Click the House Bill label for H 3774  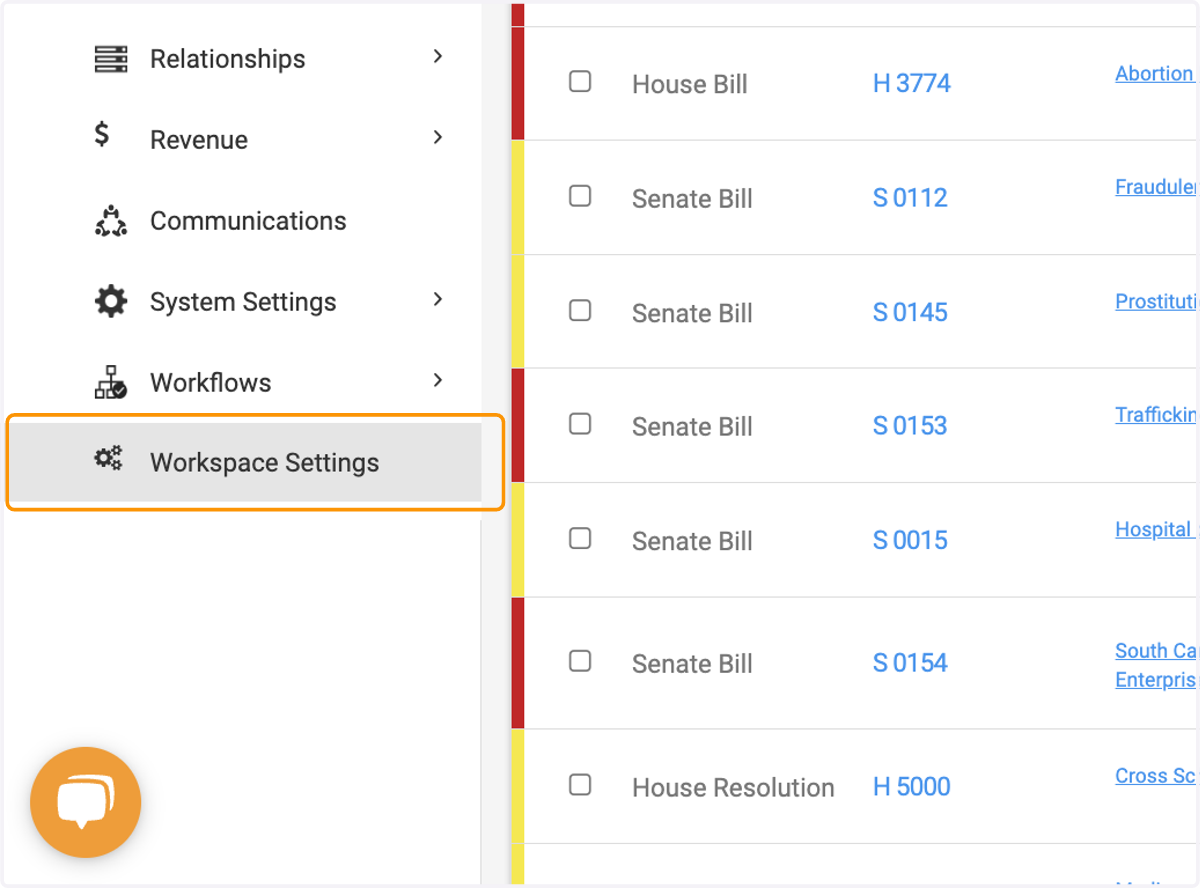[690, 85]
